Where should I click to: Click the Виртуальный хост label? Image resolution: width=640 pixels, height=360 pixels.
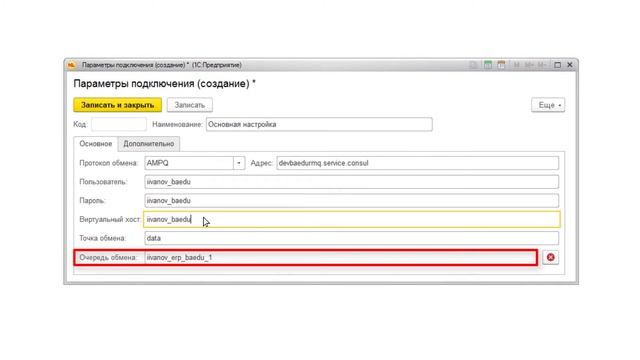110,219
